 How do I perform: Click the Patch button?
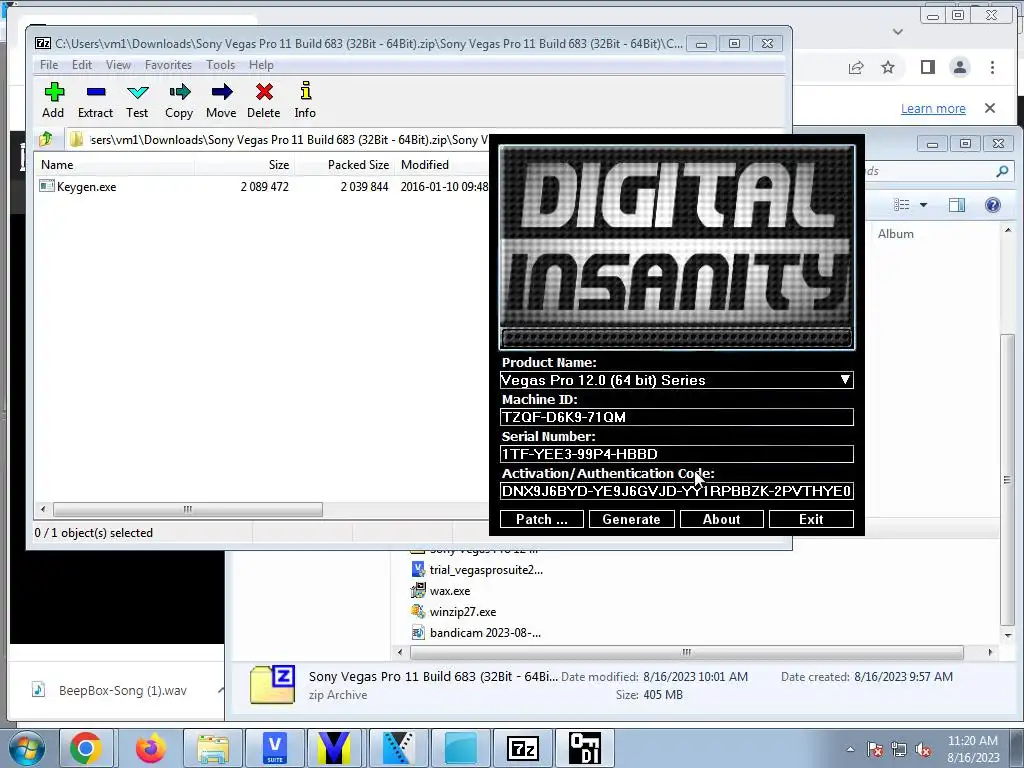(541, 519)
